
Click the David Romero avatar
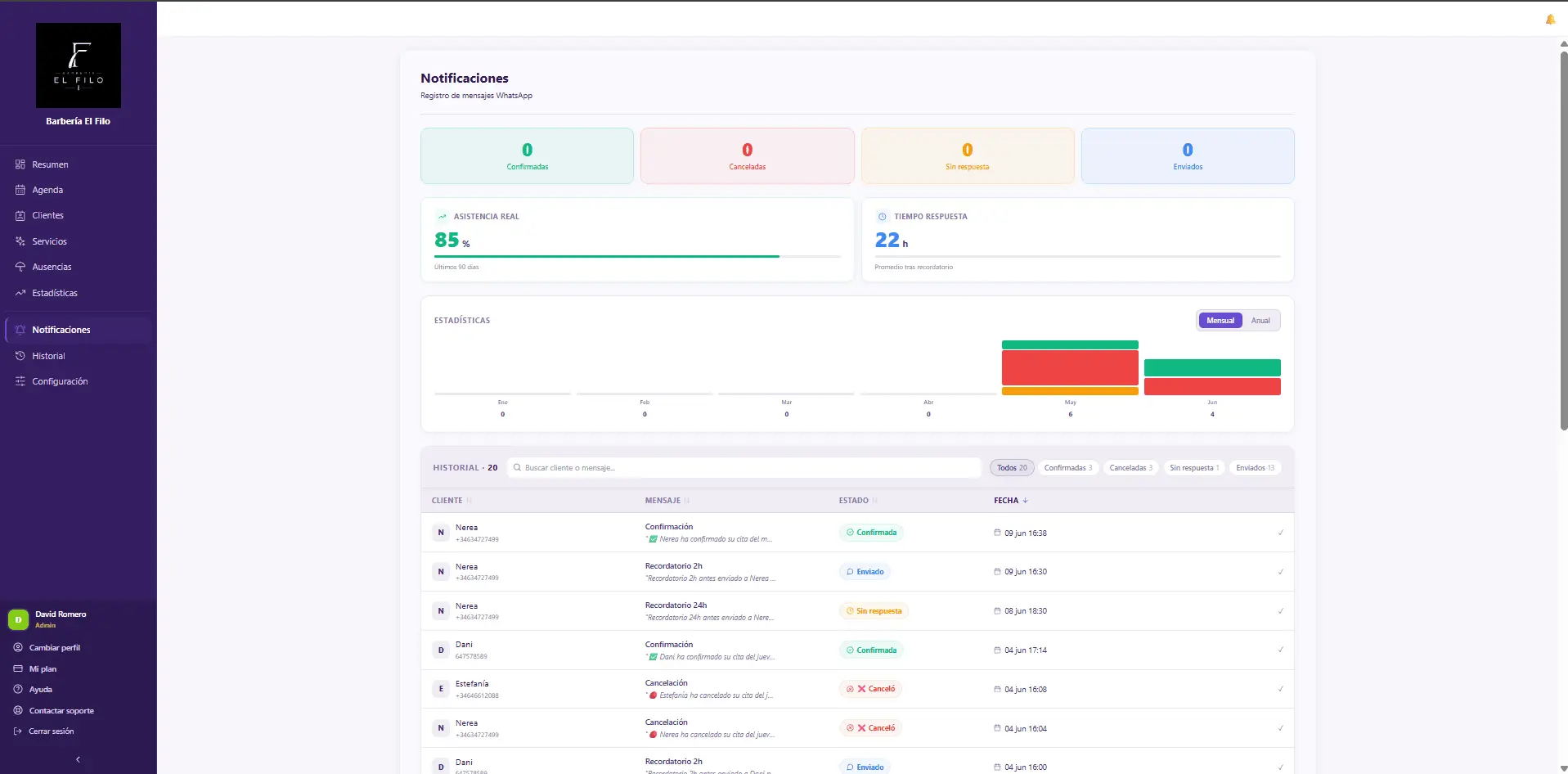18,619
